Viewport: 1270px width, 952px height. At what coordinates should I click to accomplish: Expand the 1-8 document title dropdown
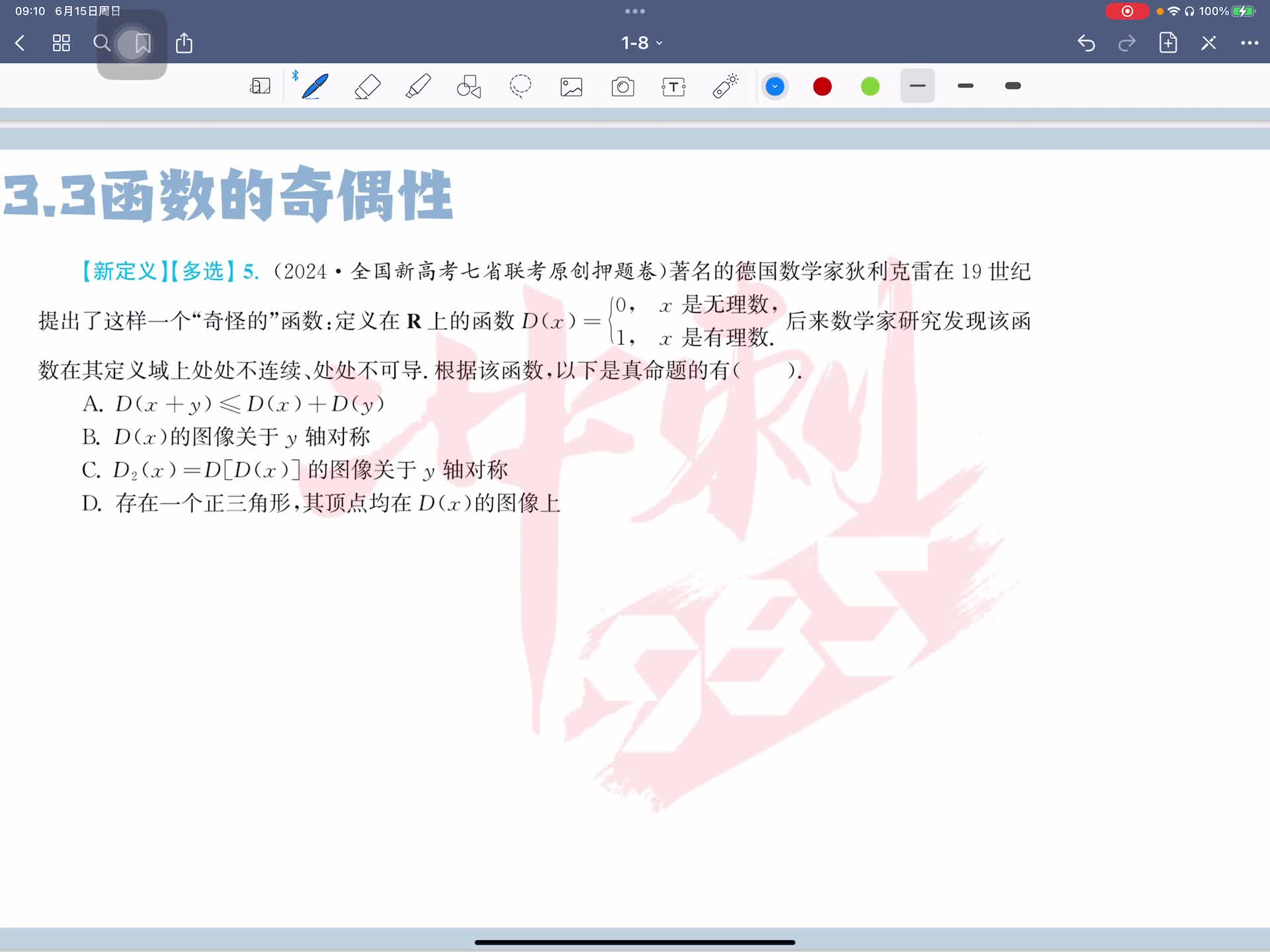point(641,43)
